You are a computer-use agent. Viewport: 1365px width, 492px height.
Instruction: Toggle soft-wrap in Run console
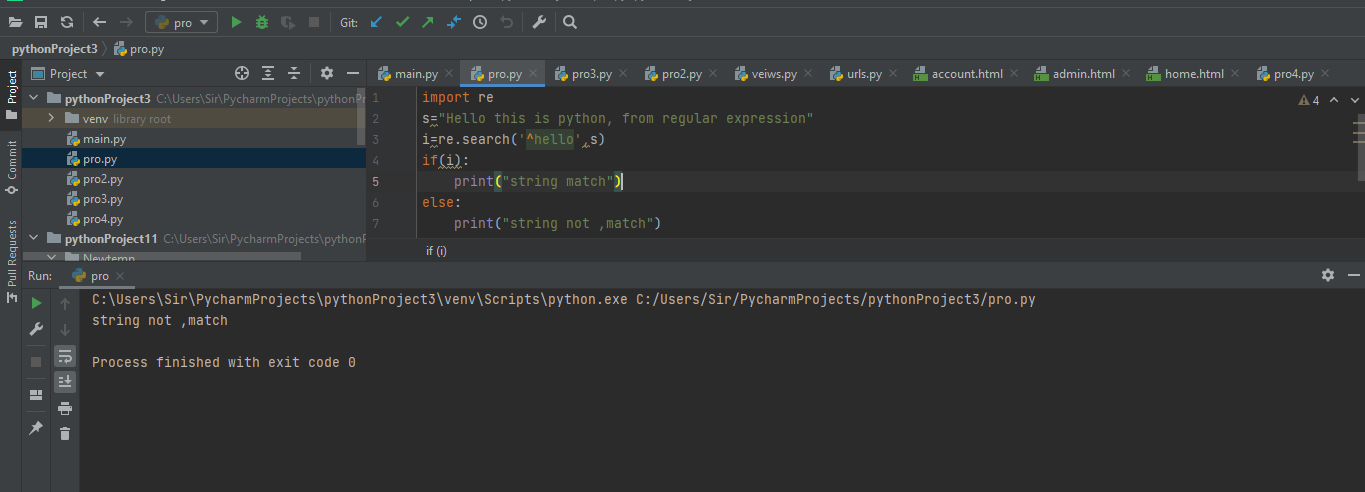(x=65, y=356)
